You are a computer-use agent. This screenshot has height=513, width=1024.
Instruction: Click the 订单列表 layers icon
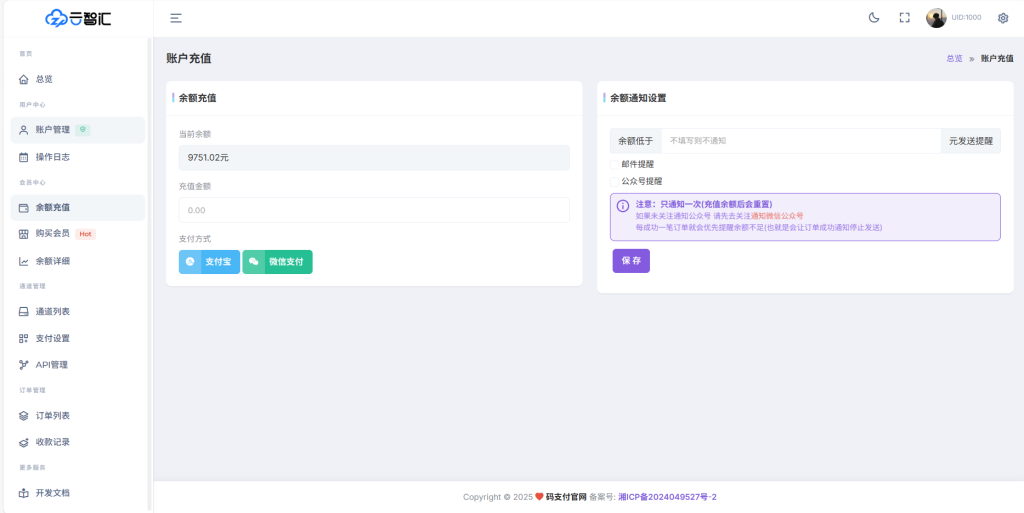tap(24, 416)
